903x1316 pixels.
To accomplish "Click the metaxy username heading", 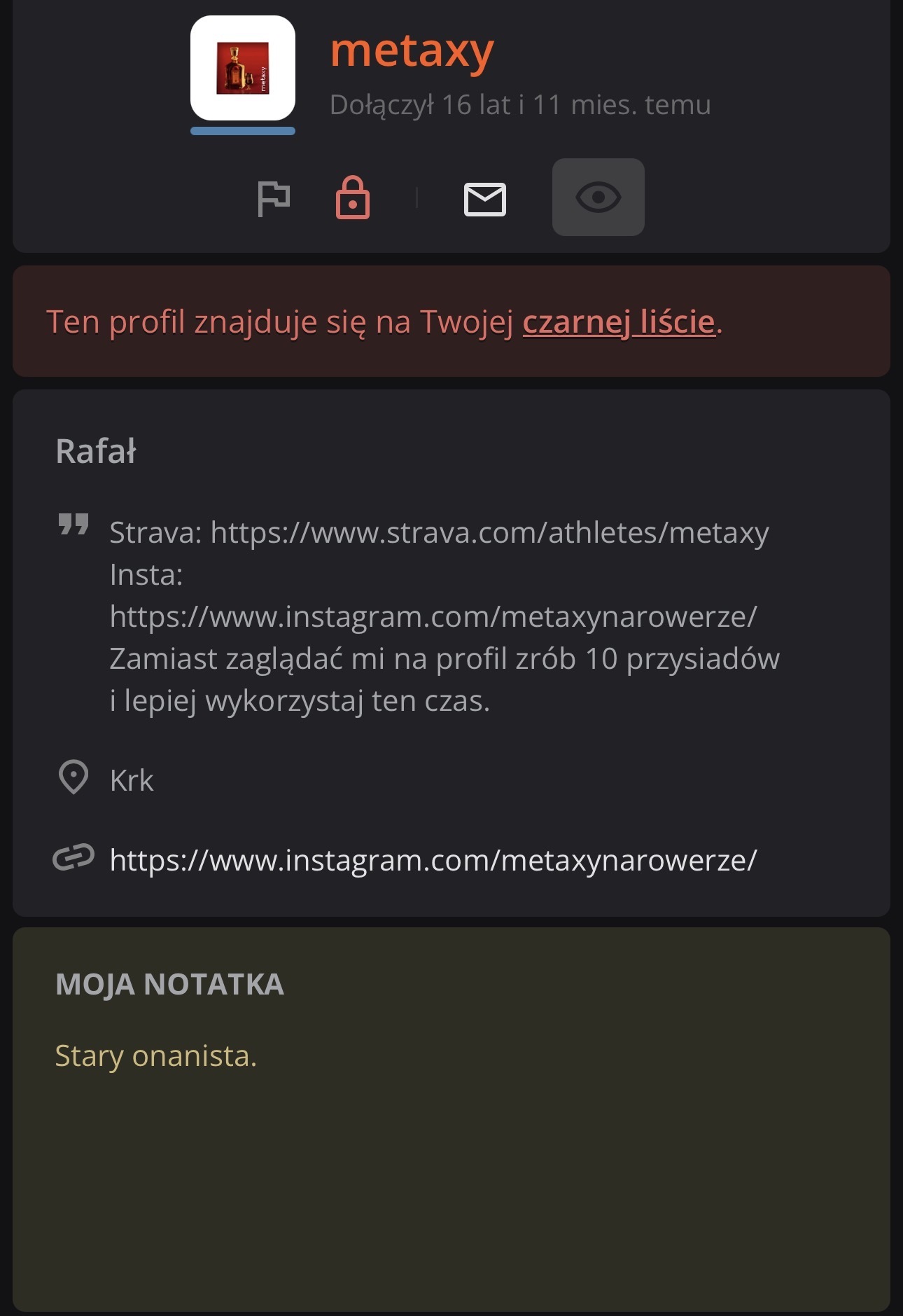I will 412,51.
